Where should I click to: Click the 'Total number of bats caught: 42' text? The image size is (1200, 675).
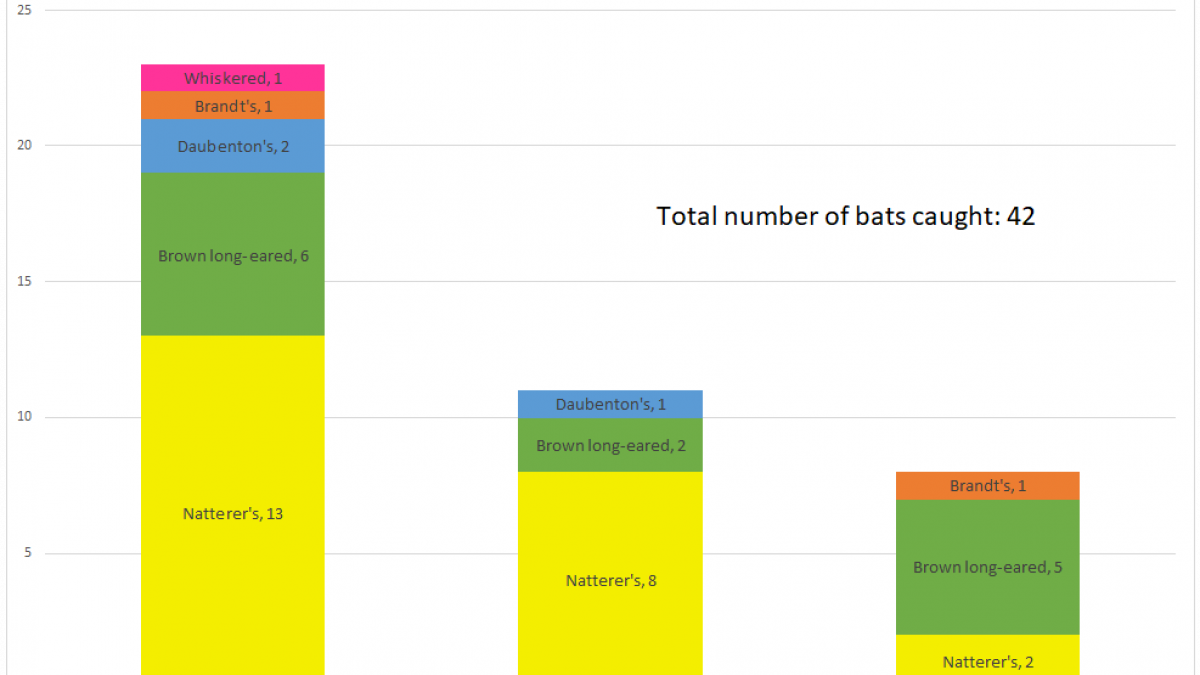[845, 216]
